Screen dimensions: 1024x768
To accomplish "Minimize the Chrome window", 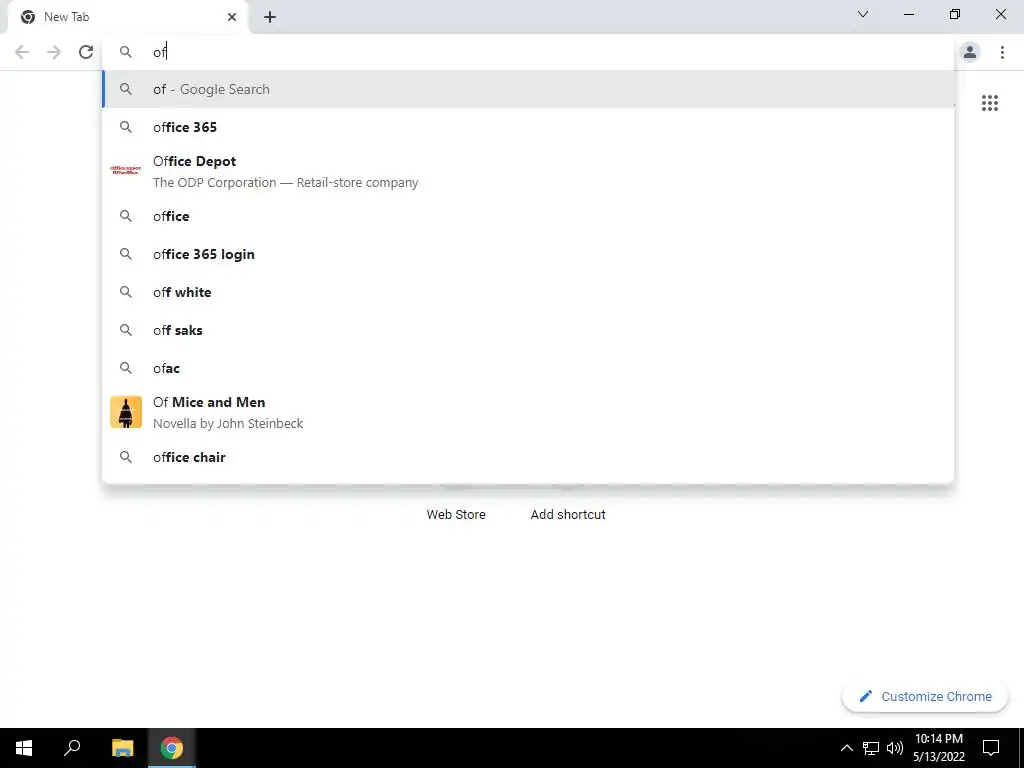I will (x=909, y=14).
